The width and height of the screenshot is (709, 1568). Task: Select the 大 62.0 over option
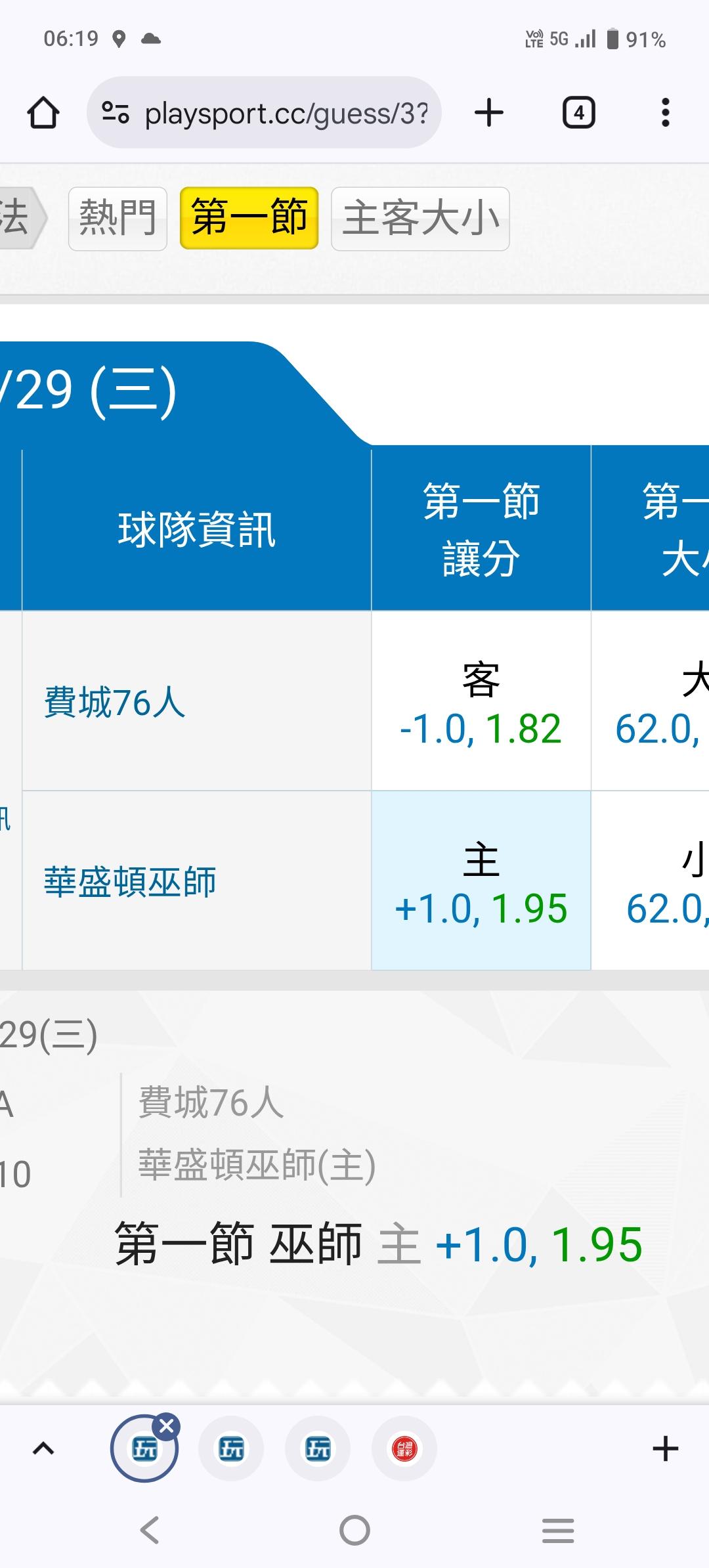point(656,701)
